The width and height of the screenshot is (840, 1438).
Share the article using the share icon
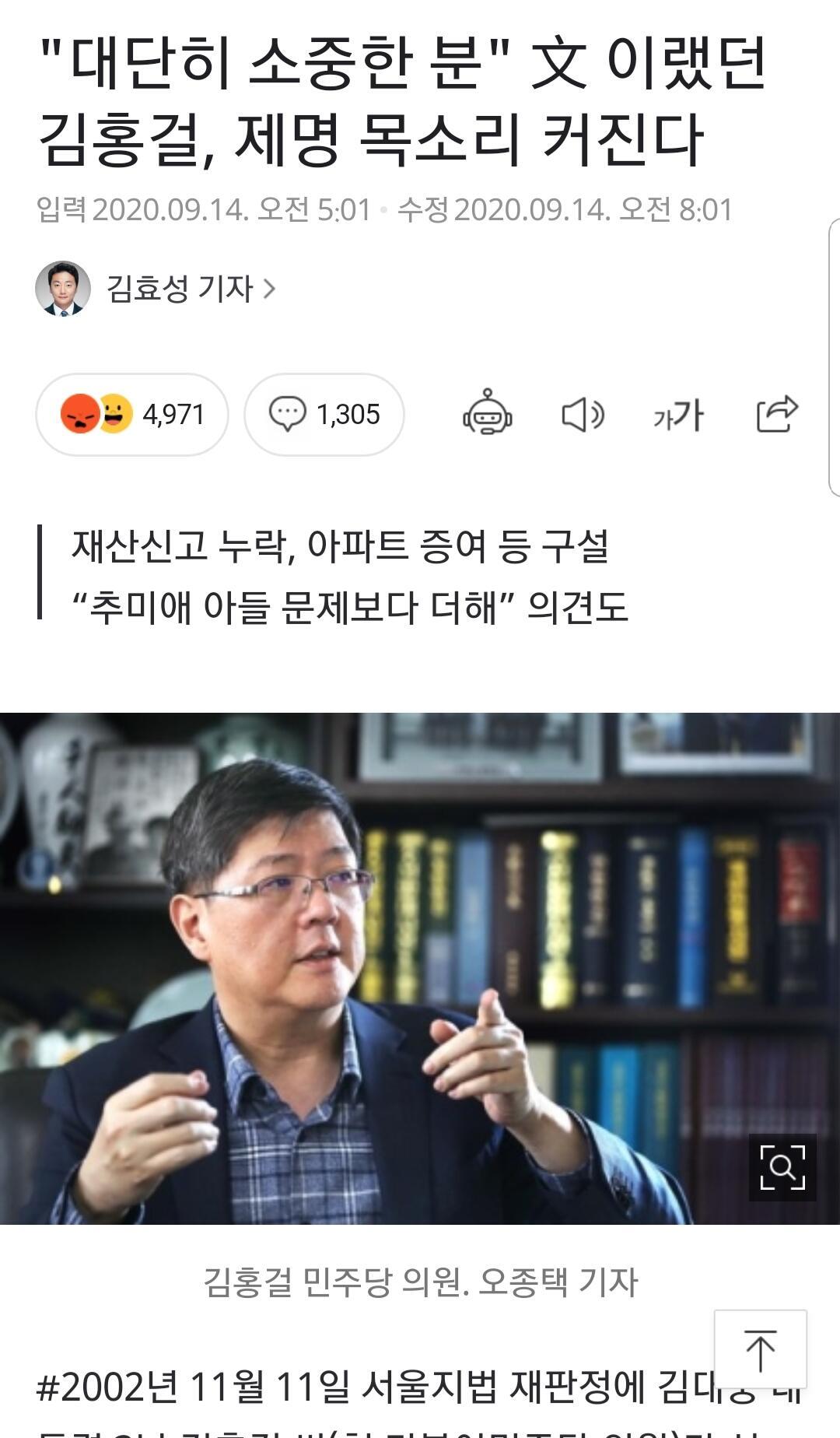(777, 413)
